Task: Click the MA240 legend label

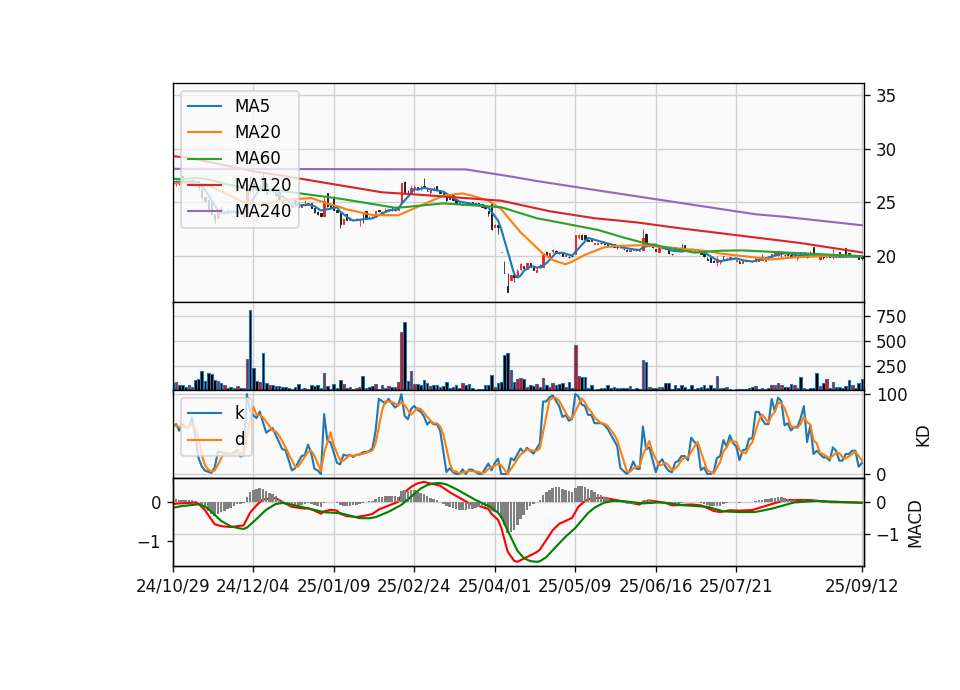Action: 263,211
